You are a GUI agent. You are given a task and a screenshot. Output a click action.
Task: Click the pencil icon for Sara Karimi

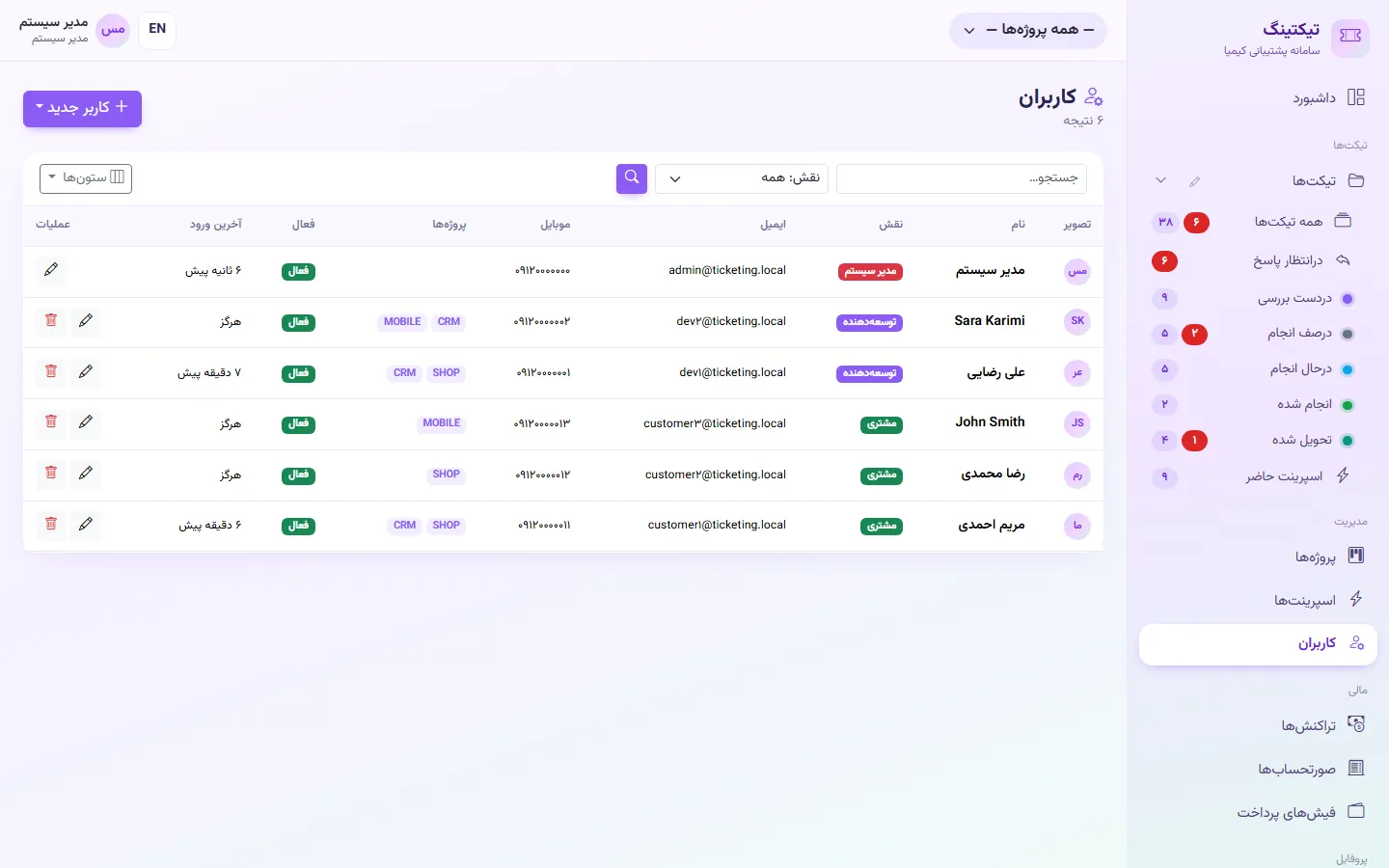[86, 321]
